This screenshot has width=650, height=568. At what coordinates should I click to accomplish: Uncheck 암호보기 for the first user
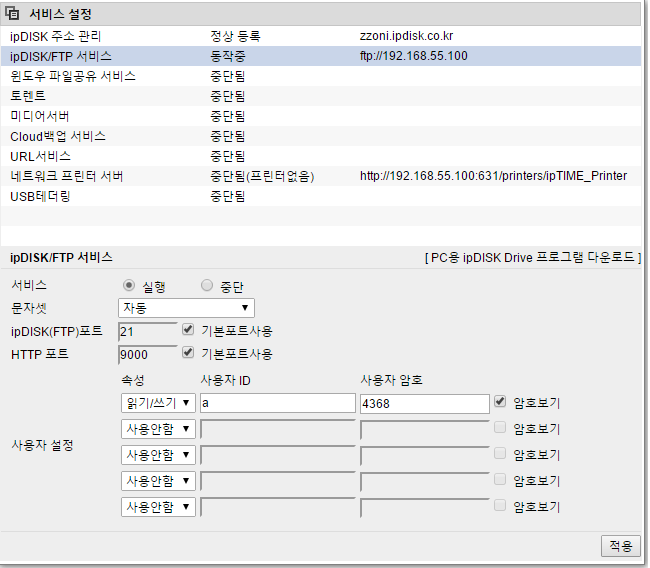point(500,401)
